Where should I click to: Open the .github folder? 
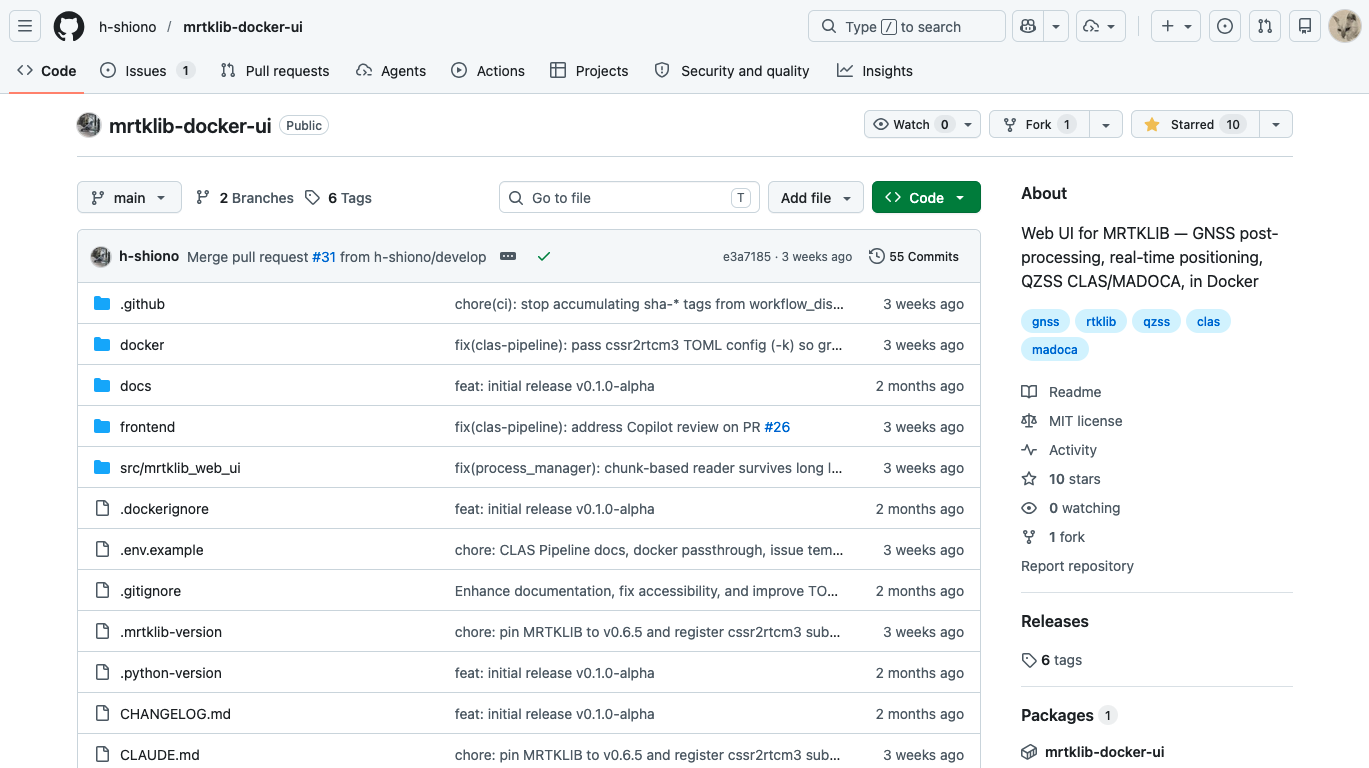tap(142, 304)
